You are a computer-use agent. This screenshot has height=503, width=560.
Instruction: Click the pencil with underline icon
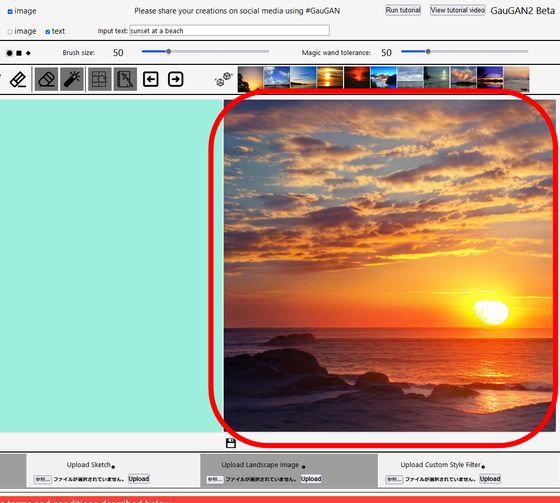[x=18, y=79]
